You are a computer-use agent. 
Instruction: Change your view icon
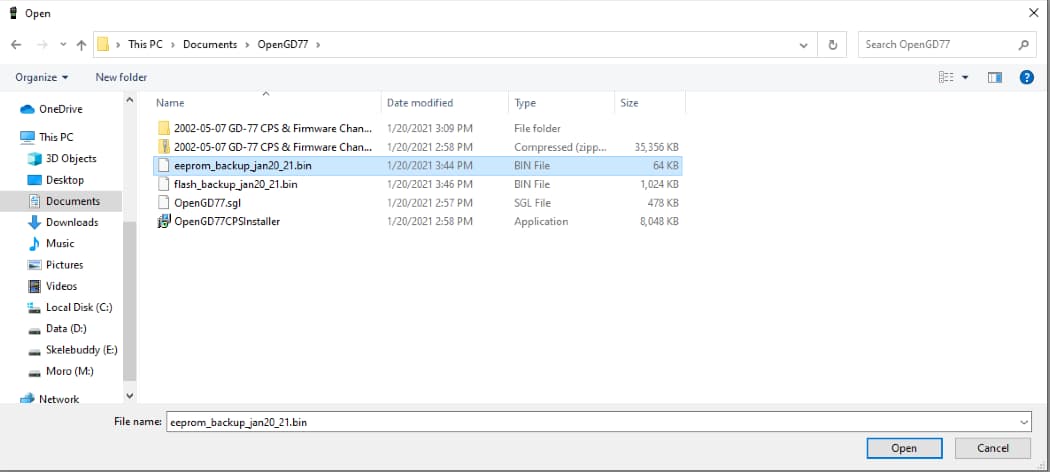click(x=946, y=78)
